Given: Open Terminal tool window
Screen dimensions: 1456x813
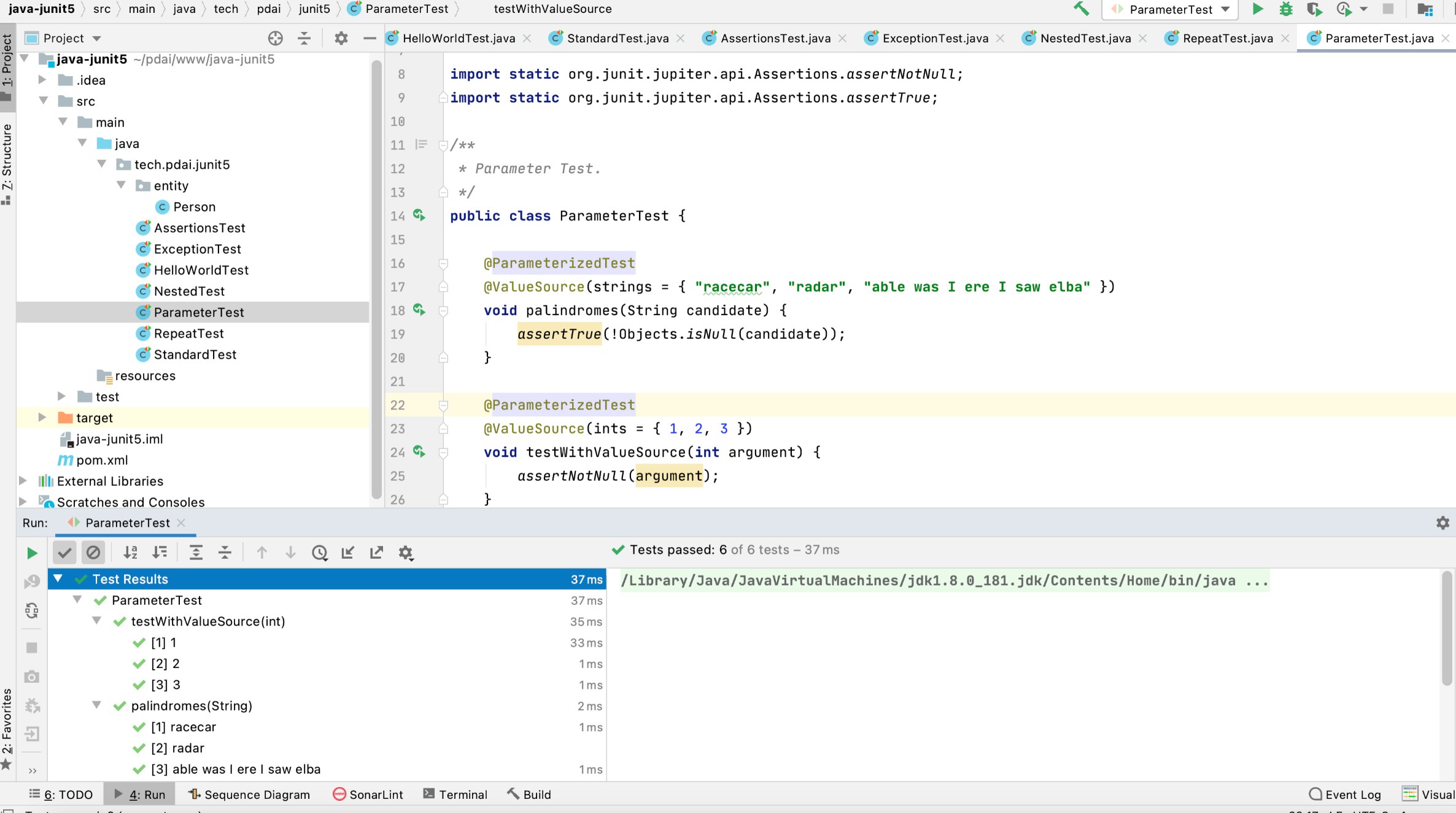Looking at the screenshot, I should (455, 794).
